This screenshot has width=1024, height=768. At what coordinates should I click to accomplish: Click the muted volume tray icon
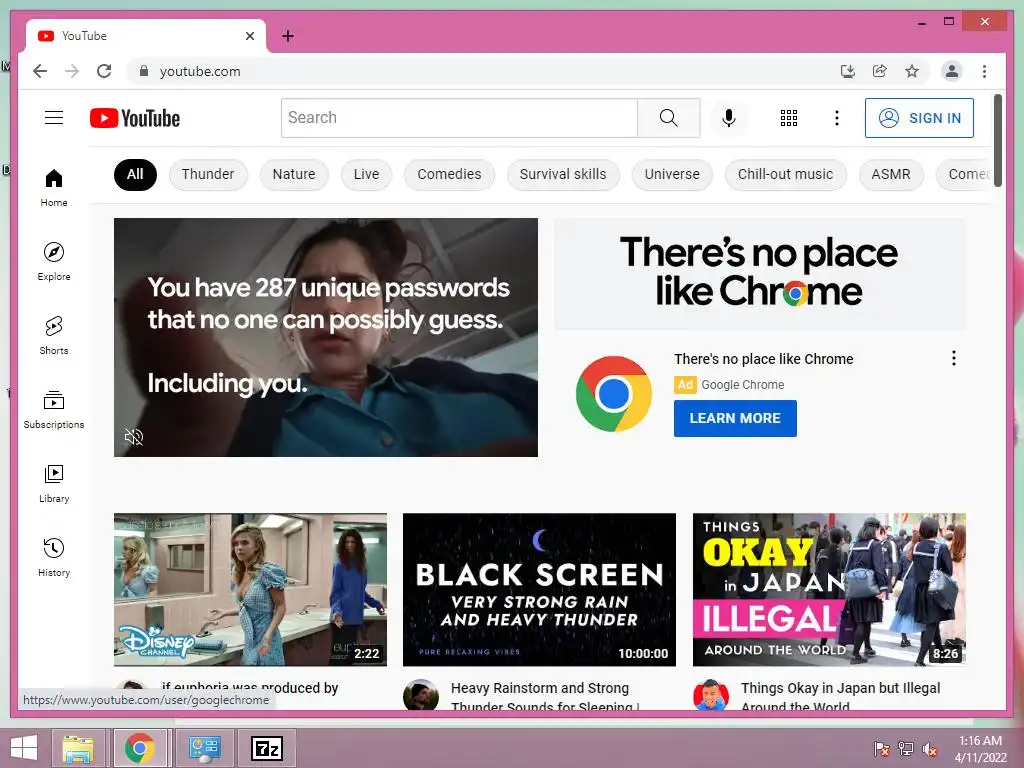(x=929, y=748)
